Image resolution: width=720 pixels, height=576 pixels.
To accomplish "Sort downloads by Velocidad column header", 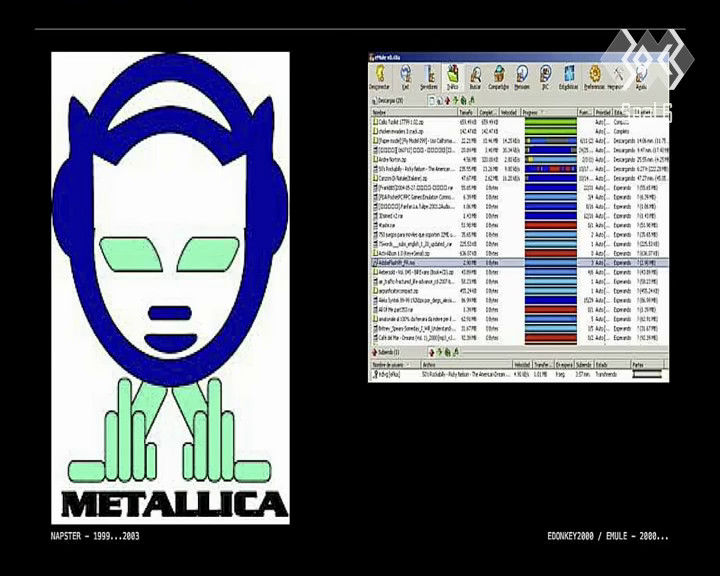I will 509,112.
